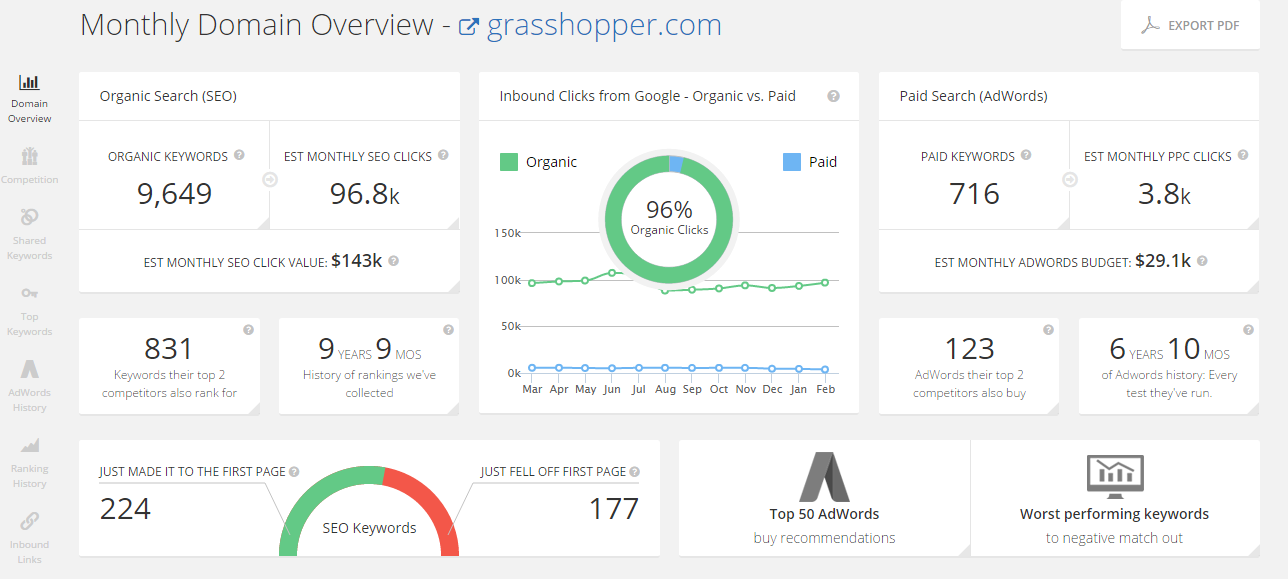1288x579 pixels.
Task: Click help icon on the 831 keywords card
Action: (248, 330)
